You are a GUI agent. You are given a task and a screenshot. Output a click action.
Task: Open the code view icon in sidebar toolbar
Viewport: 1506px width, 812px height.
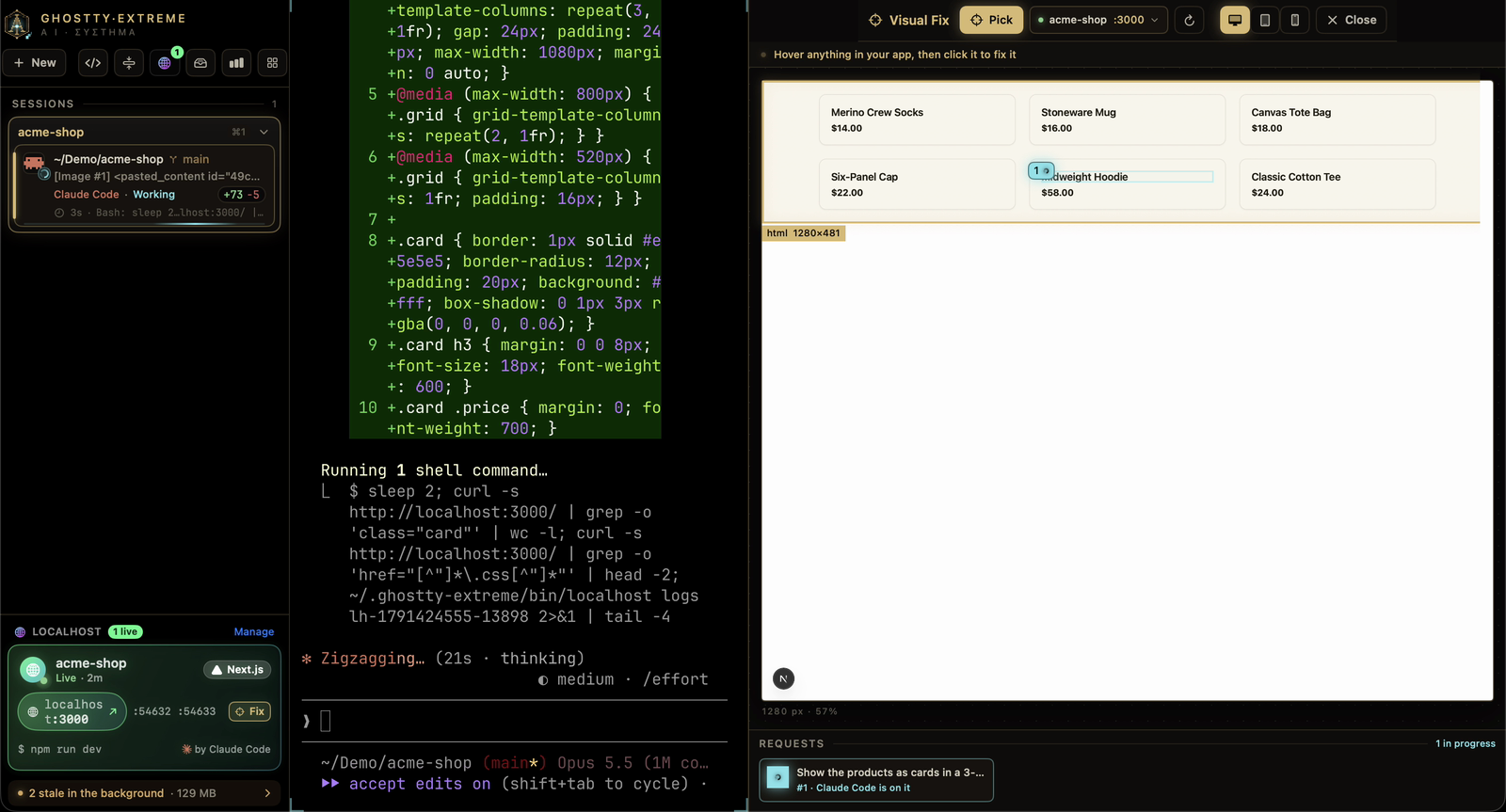93,63
